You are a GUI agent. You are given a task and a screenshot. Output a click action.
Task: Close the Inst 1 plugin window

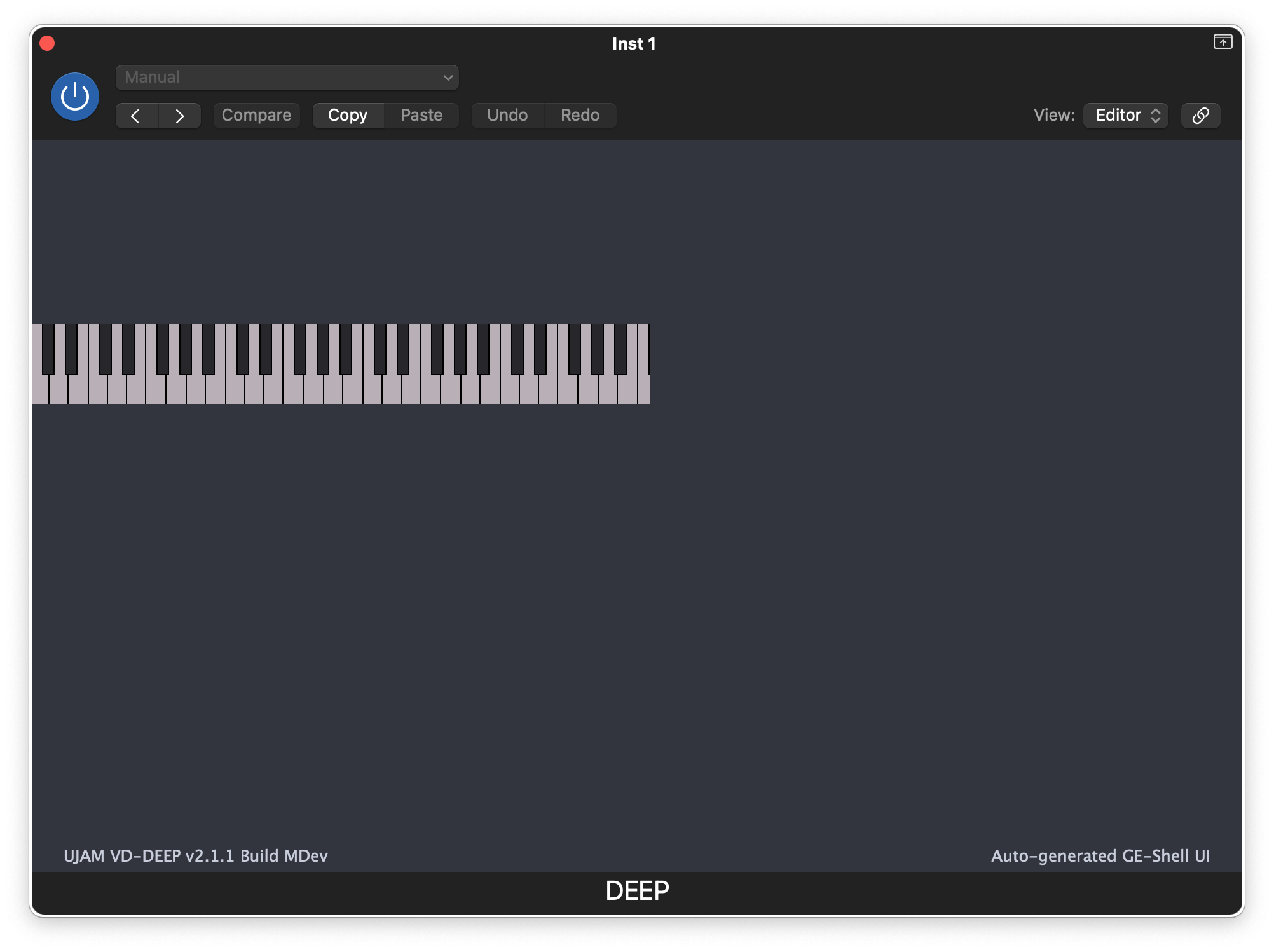[x=47, y=43]
